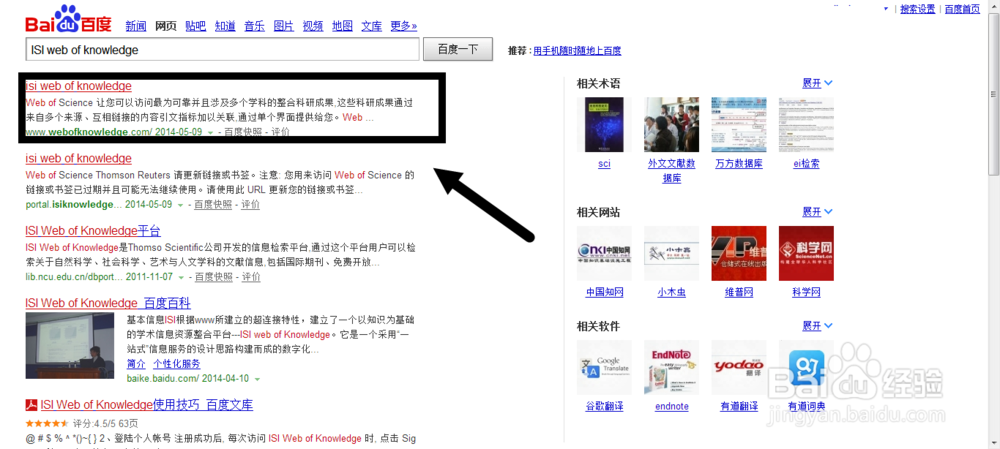View the ei检索 page thumbnail
This screenshot has width=1000, height=449.
[x=807, y=124]
